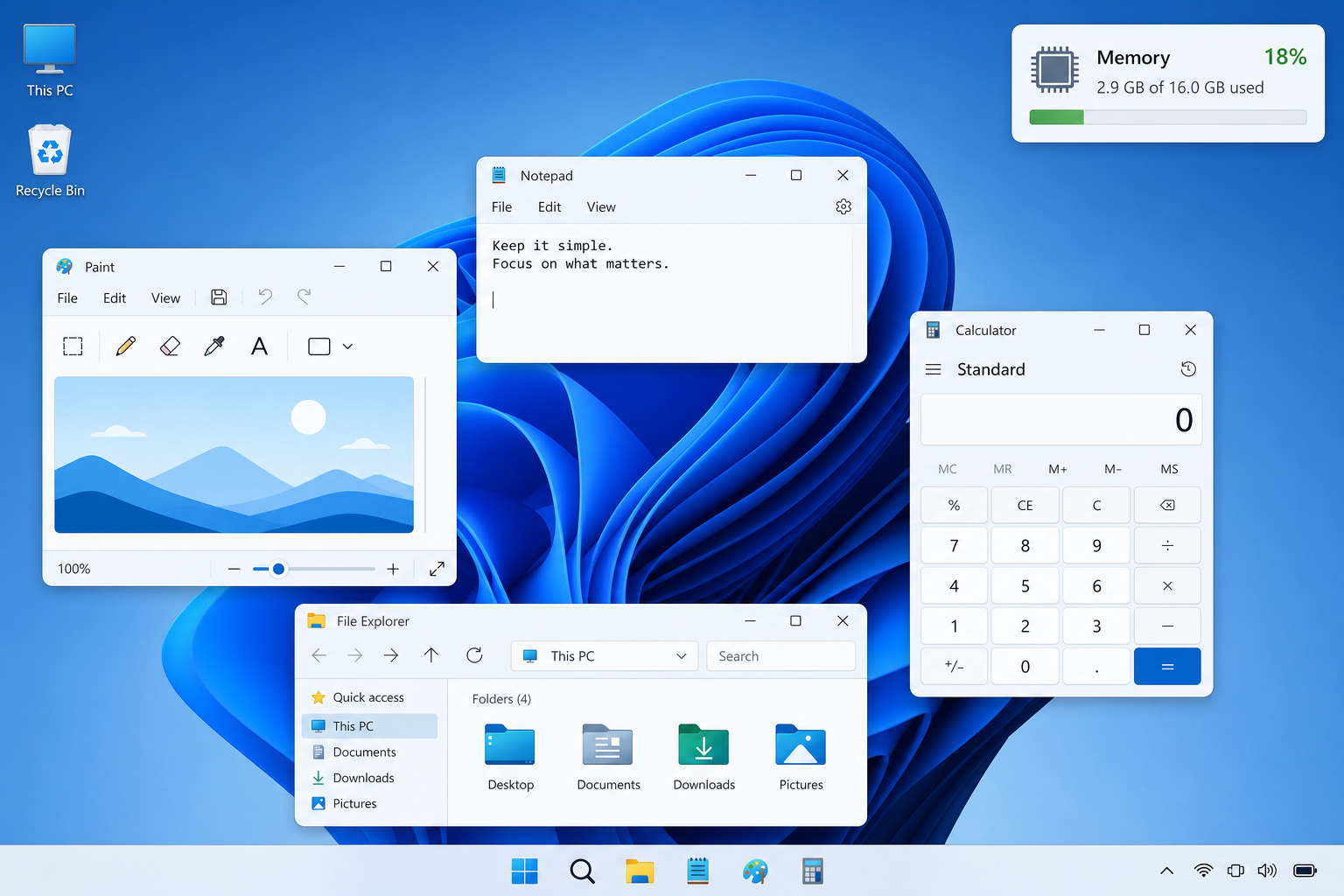Click the divide key in Calculator

pos(1167,545)
